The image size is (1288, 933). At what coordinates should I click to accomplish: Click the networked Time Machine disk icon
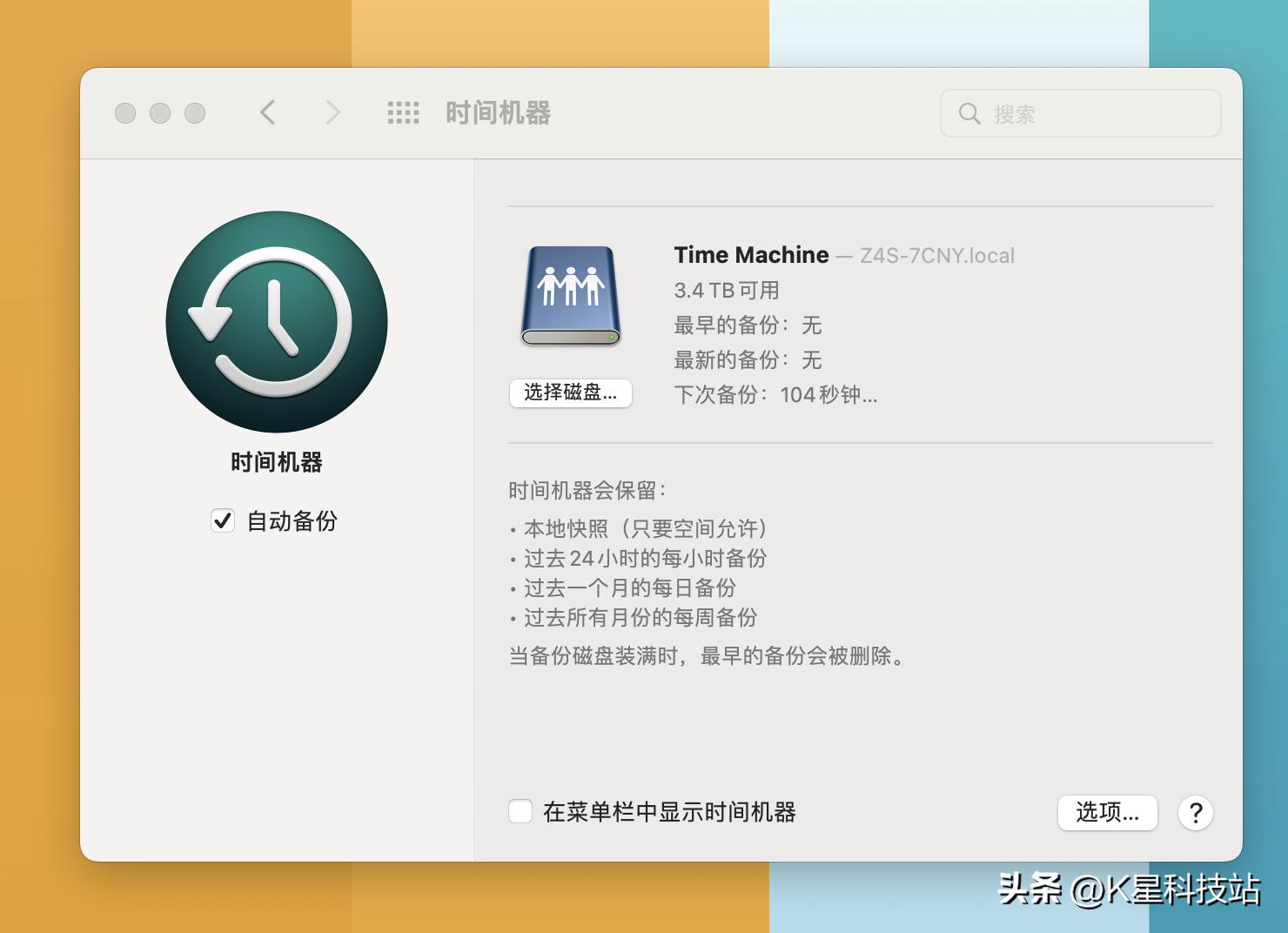[570, 296]
